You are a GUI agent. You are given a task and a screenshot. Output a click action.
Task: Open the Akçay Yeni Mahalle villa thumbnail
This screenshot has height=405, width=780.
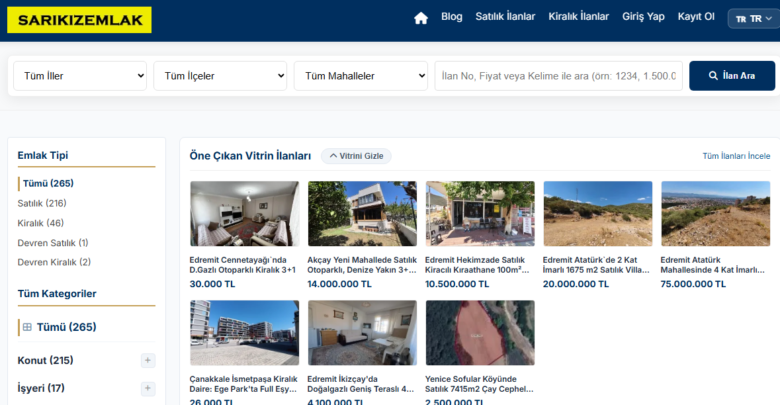[362, 213]
